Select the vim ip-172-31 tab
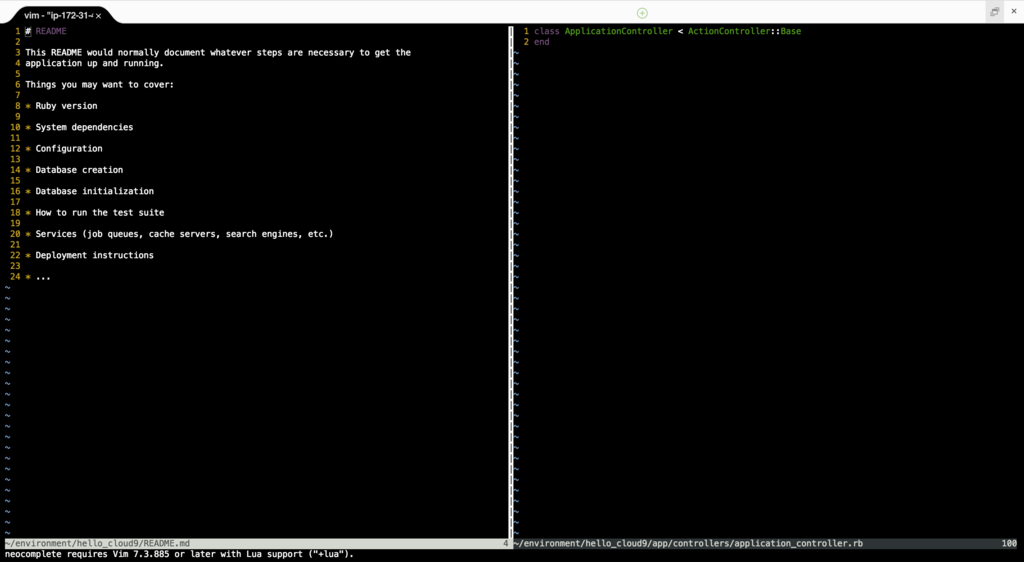This screenshot has height=562, width=1024. [59, 15]
